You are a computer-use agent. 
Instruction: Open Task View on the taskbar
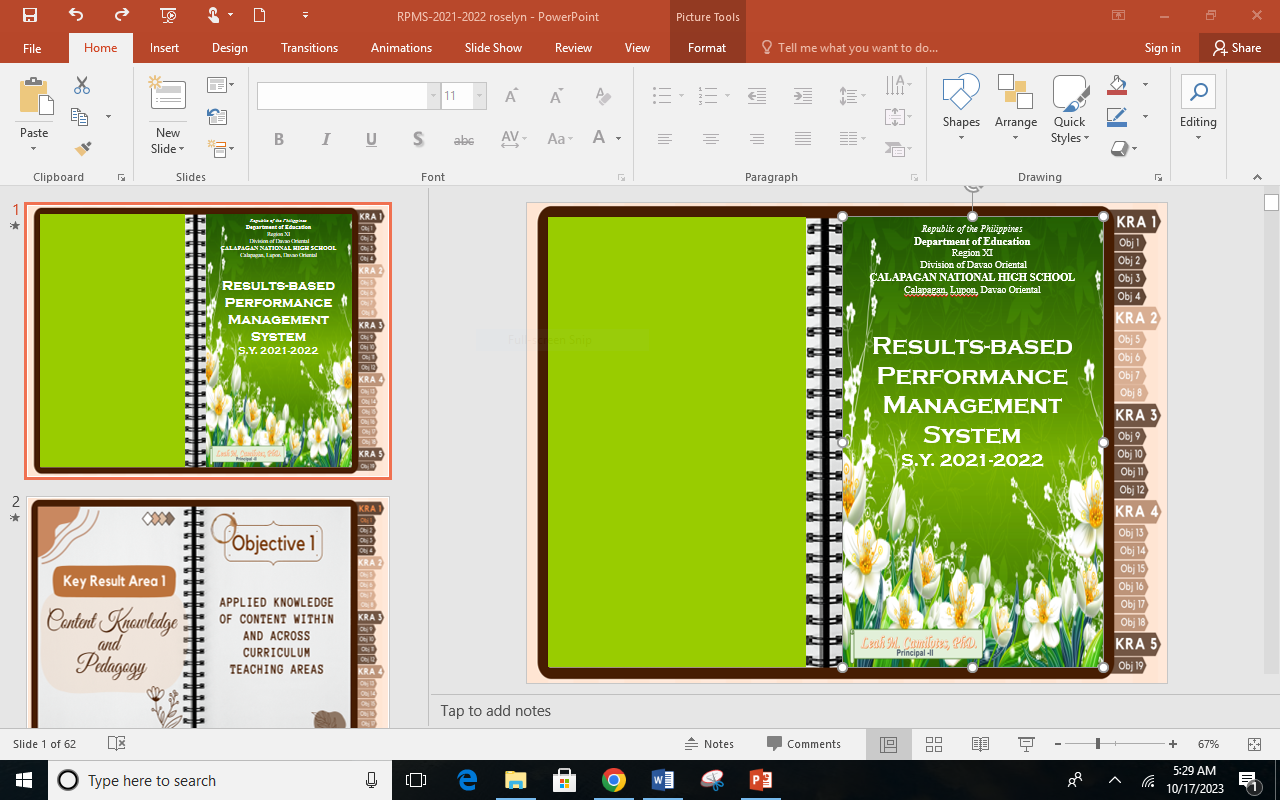pos(416,780)
